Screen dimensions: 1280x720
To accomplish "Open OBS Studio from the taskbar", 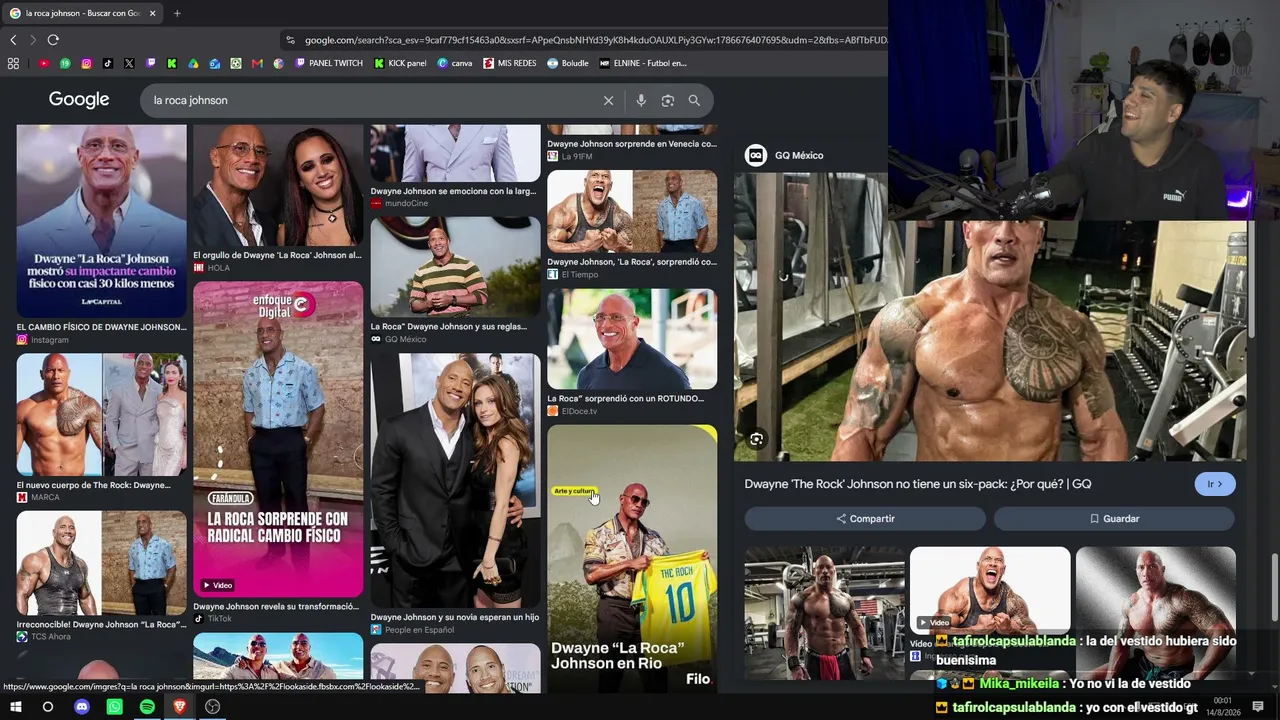I will [212, 707].
